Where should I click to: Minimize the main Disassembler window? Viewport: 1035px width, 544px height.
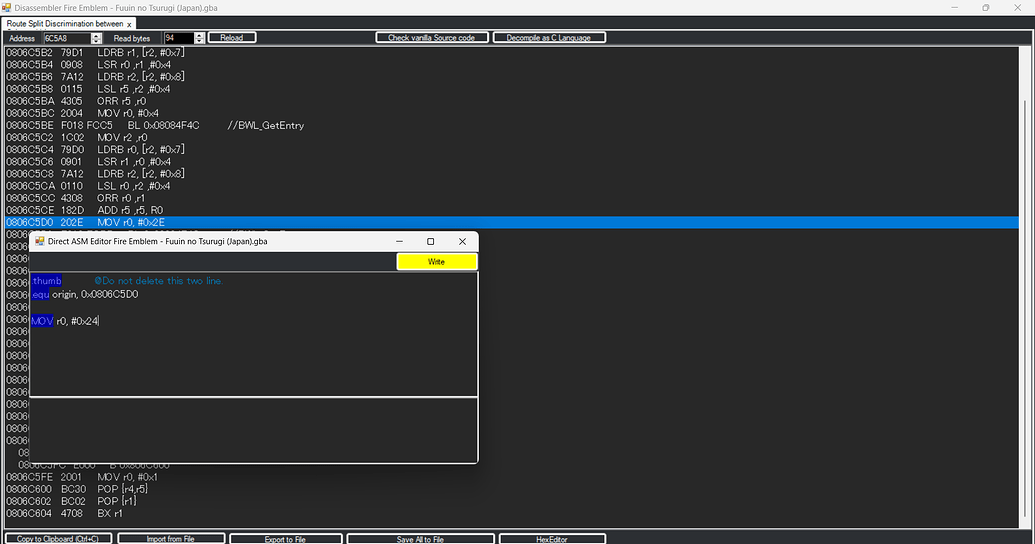(954, 8)
